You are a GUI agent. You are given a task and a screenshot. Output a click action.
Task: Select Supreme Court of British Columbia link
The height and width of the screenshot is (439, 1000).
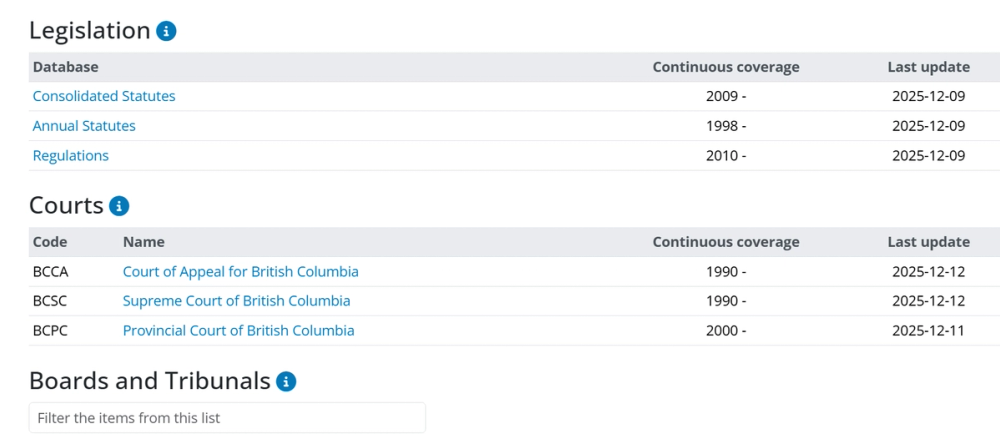tap(237, 301)
